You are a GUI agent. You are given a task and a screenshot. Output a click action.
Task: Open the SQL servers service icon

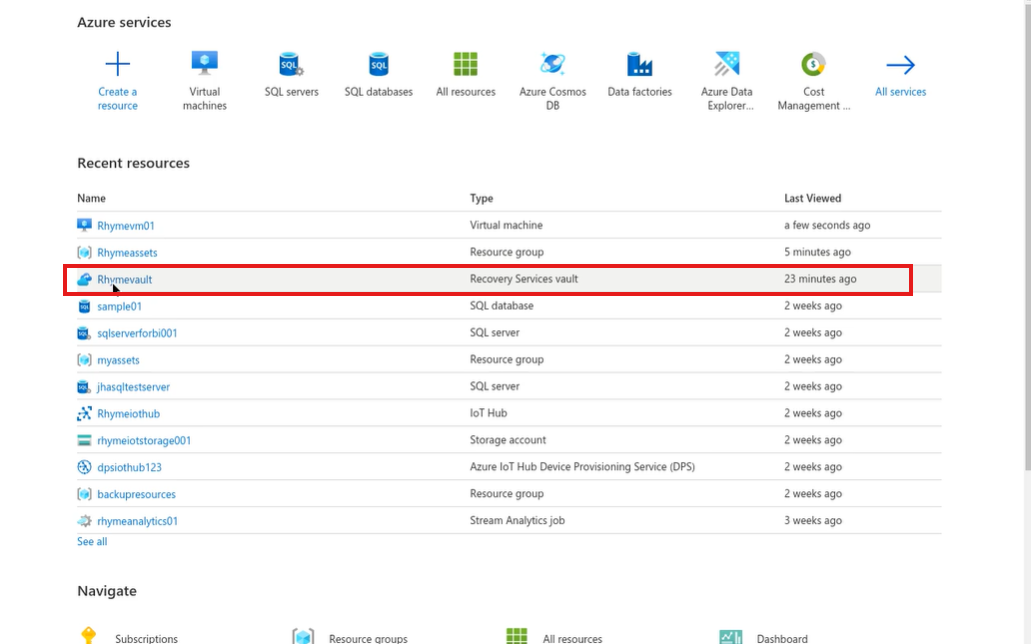[291, 64]
